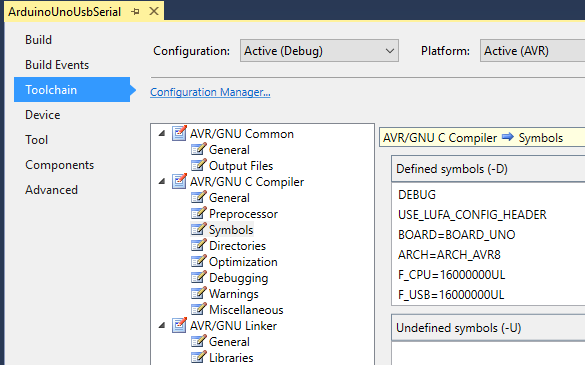Image resolution: width=585 pixels, height=365 pixels.
Task: Open the Configuration dropdown
Action: 319,51
